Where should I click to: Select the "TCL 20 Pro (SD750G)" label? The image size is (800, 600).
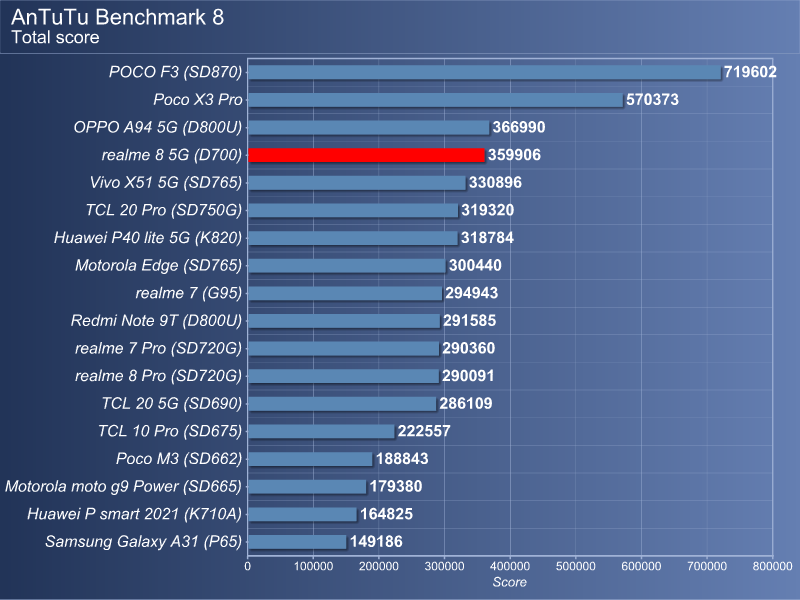(164, 210)
